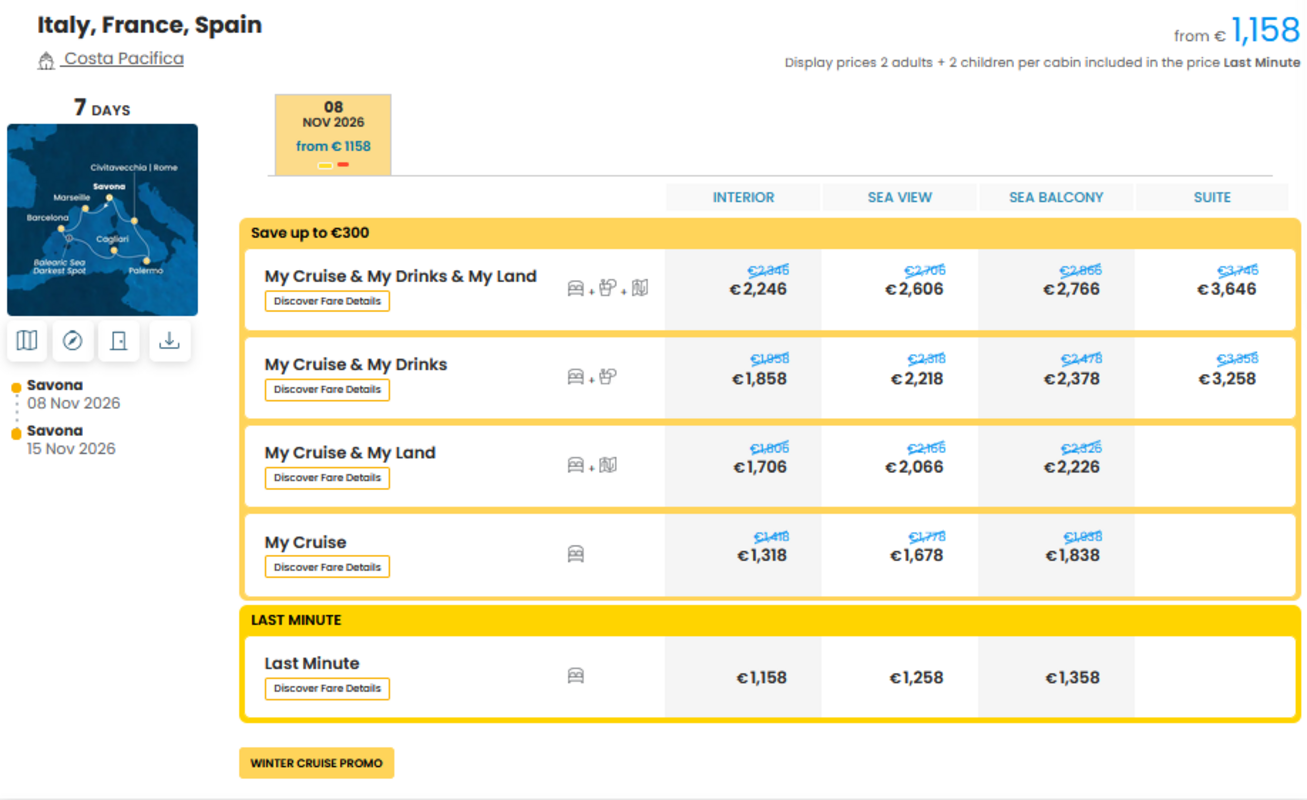Select Interior price €1,318
The image size is (1307, 800).
pos(762,555)
